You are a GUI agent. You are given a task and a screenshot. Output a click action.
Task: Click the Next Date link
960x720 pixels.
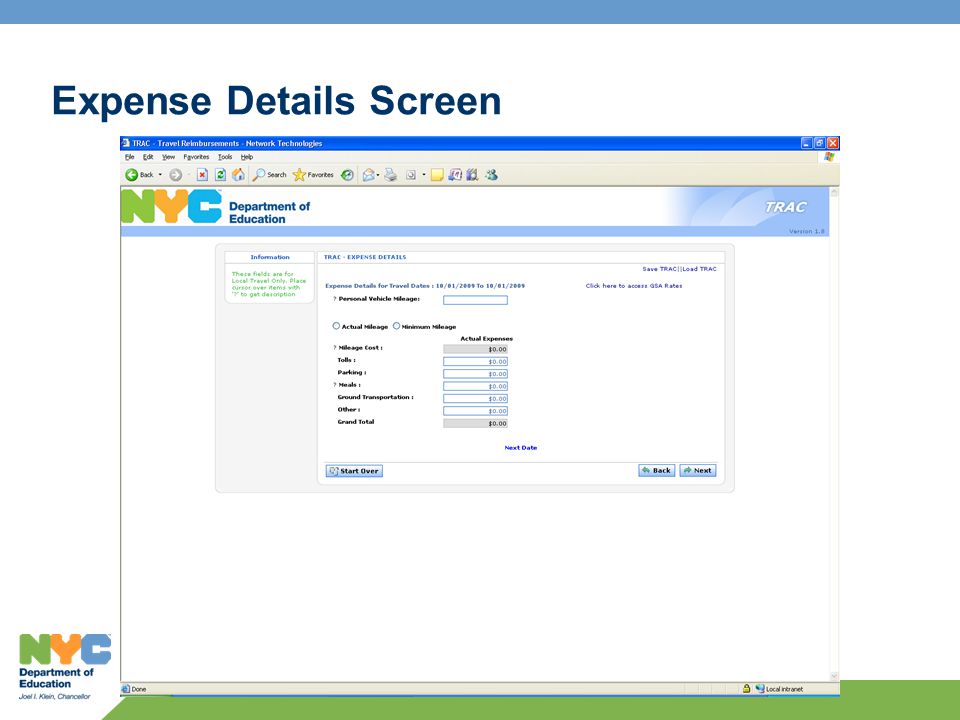520,448
